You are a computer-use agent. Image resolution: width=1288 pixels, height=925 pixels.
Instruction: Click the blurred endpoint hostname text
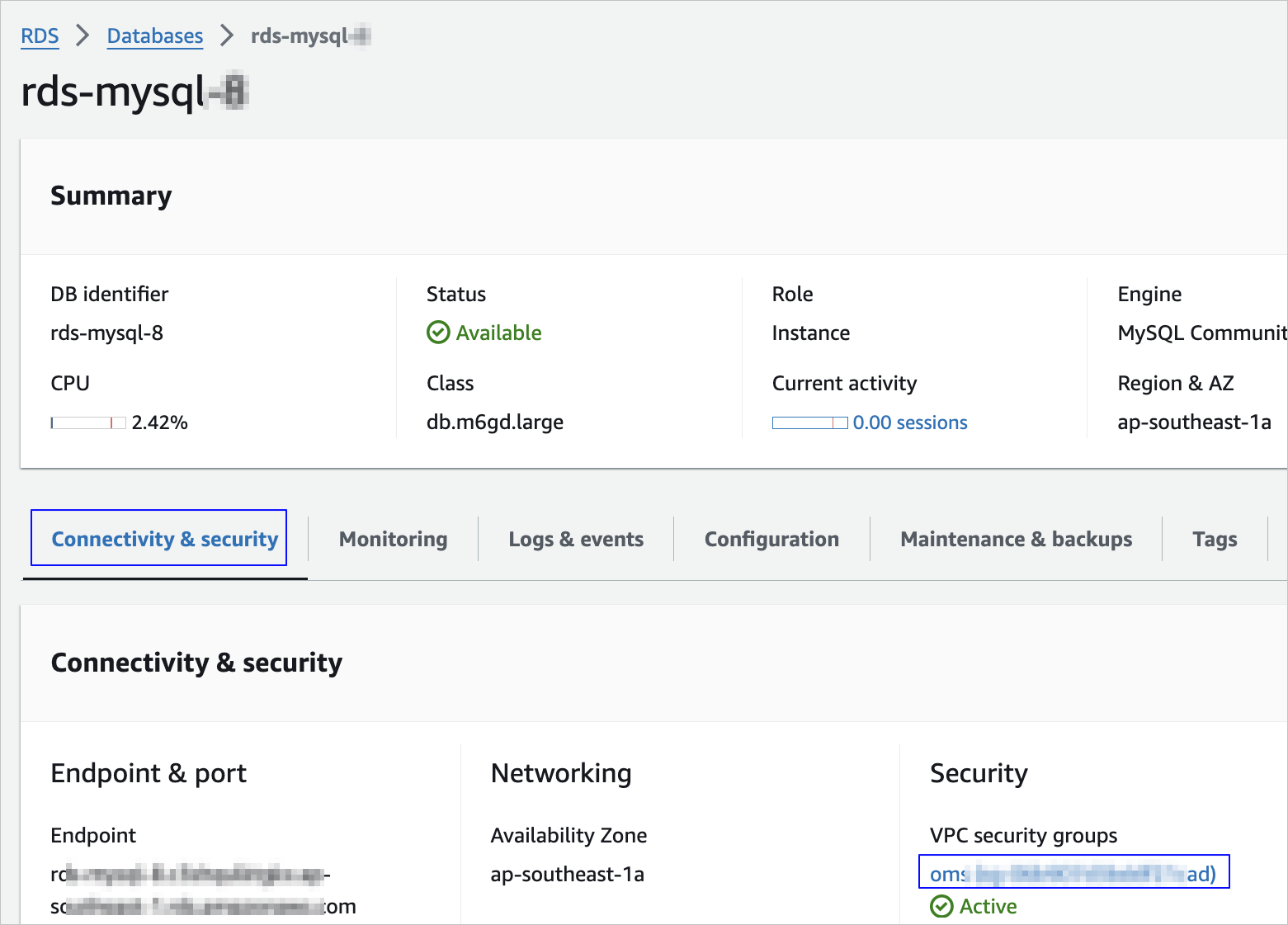(198, 890)
